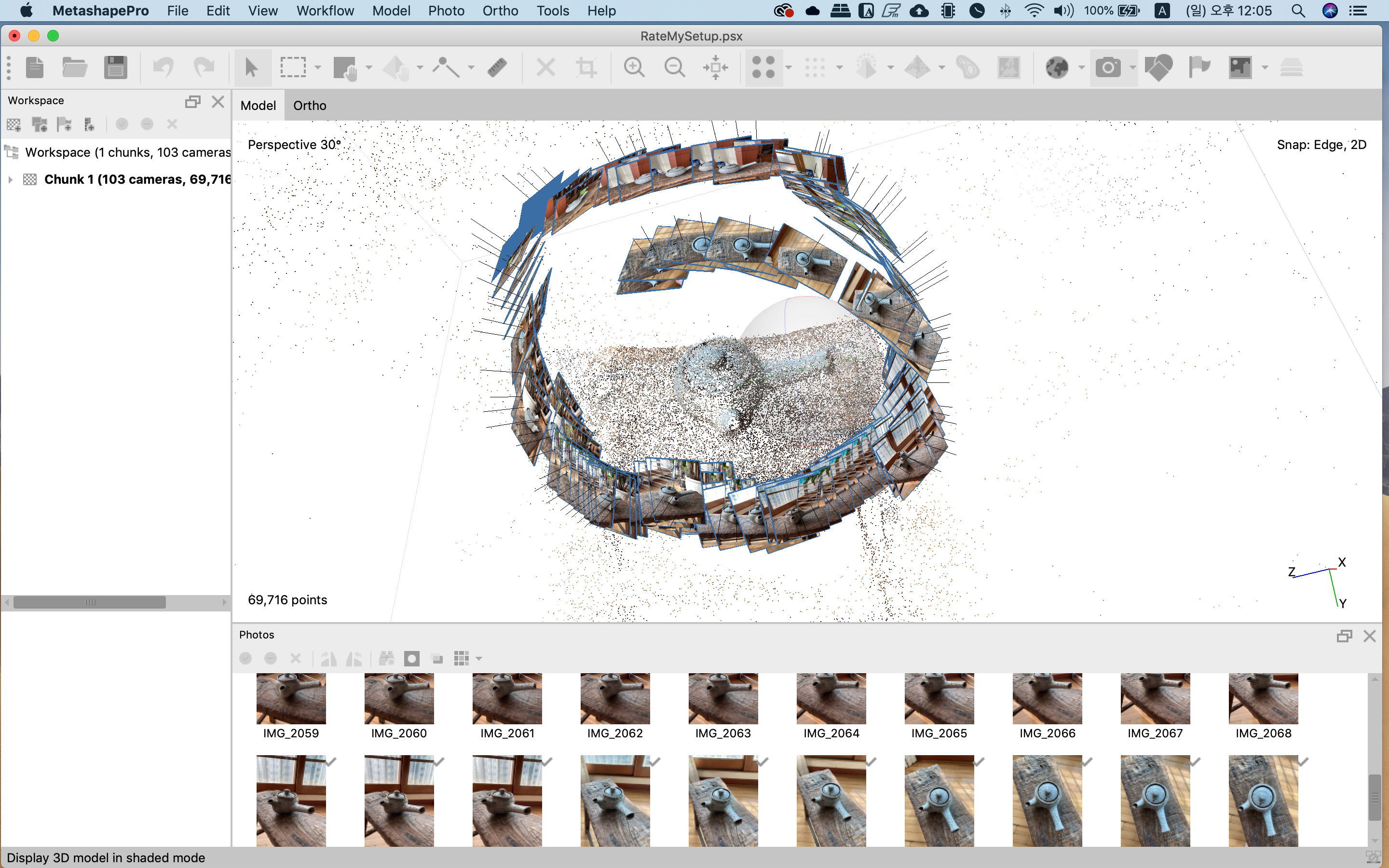1389x868 pixels.
Task: Select the IMG_2063 photo thumbnail
Action: click(x=722, y=699)
